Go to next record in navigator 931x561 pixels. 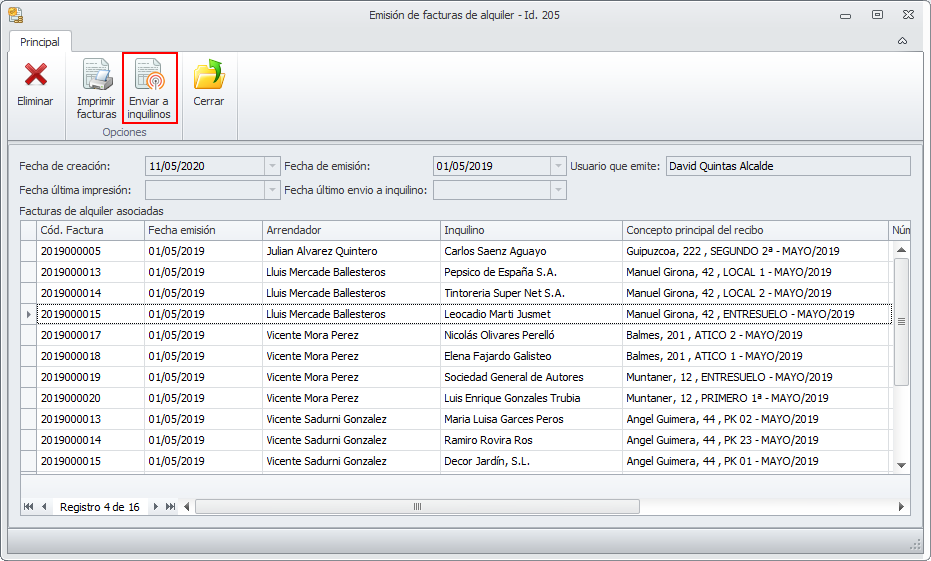click(155, 507)
